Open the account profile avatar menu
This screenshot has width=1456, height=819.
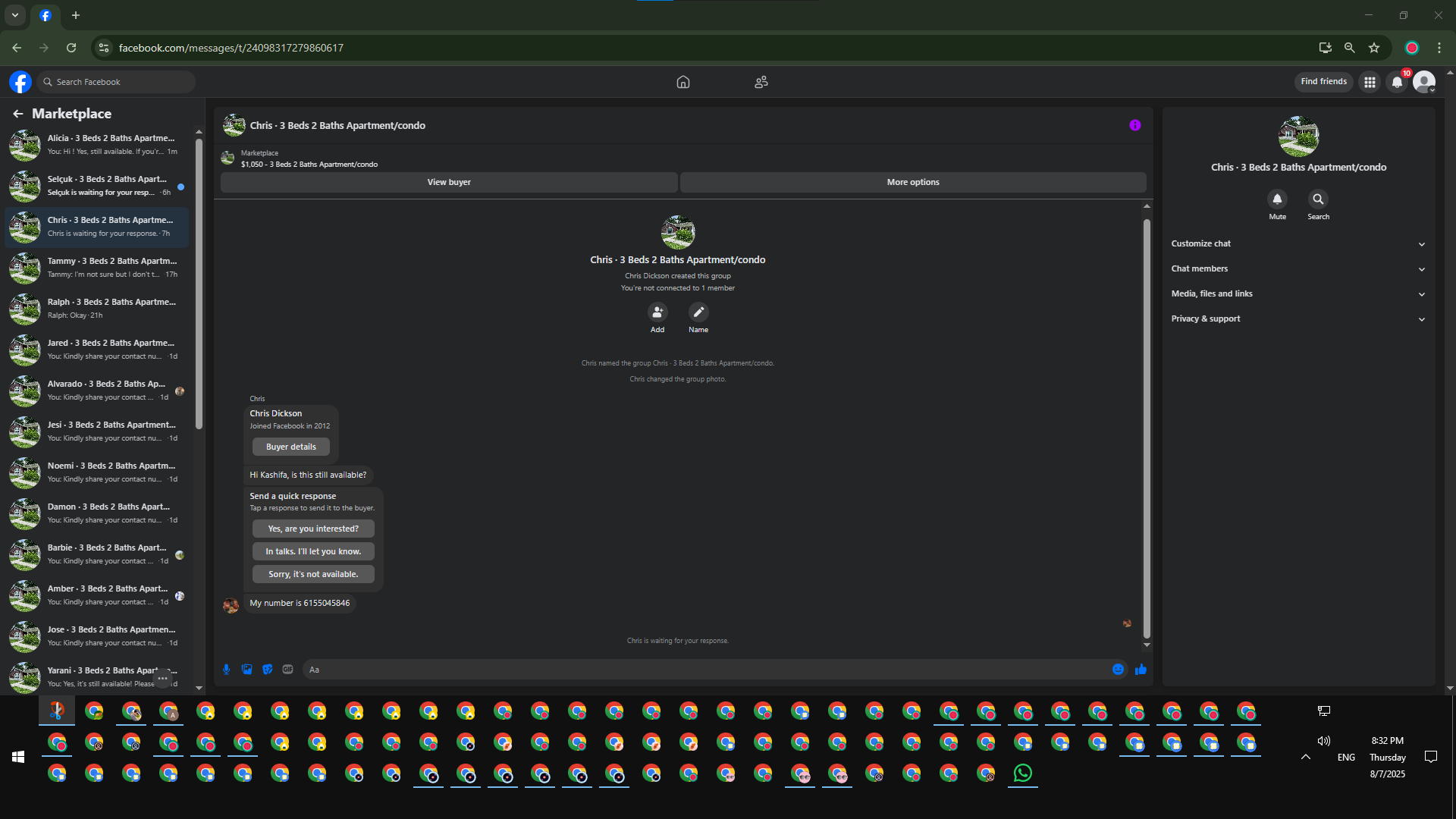[x=1424, y=82]
